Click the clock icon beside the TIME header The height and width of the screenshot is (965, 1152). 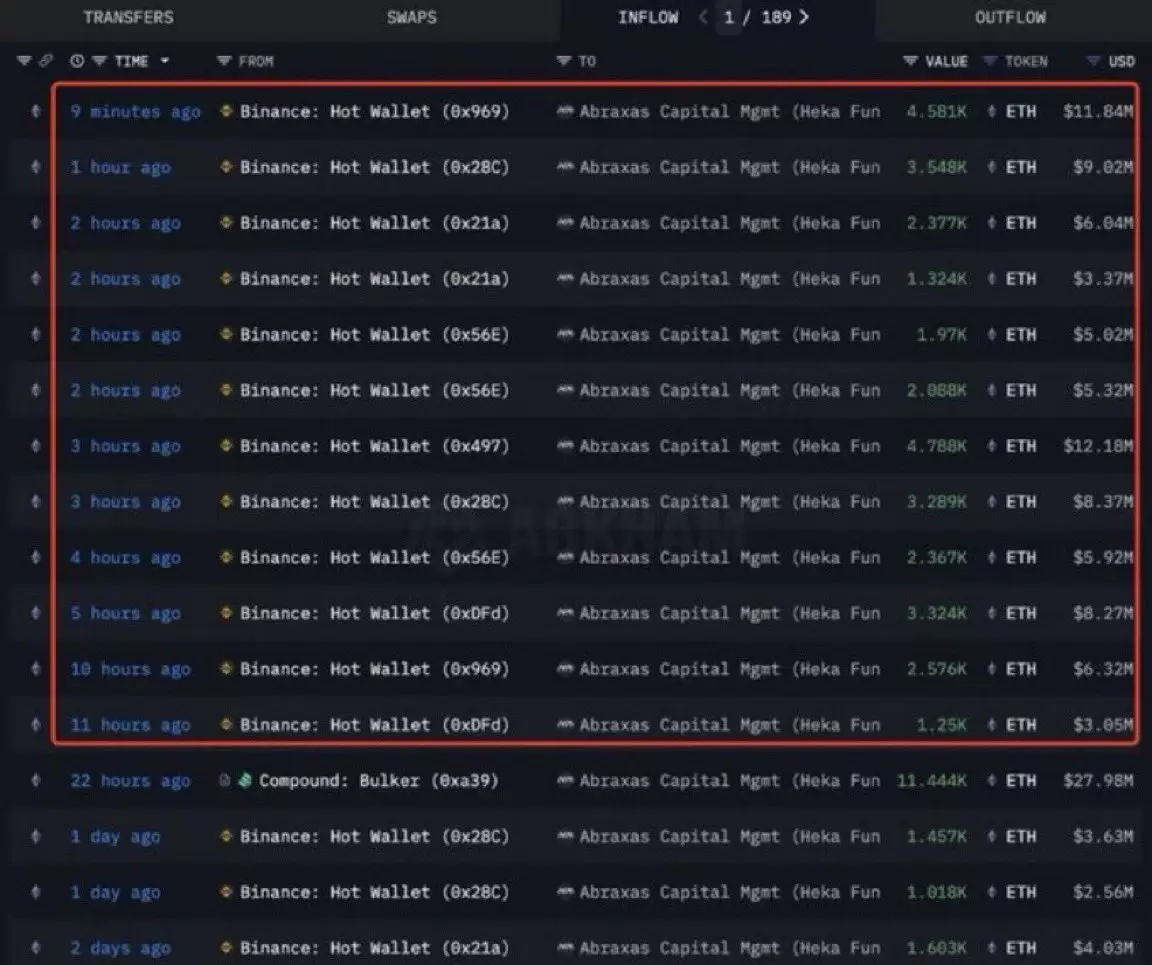click(77, 61)
